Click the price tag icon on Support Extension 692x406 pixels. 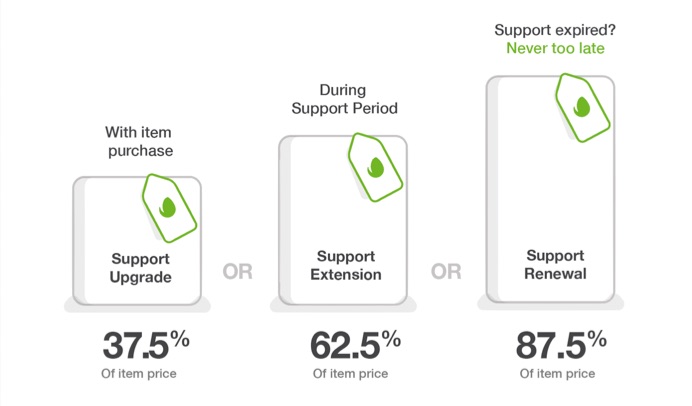point(376,167)
